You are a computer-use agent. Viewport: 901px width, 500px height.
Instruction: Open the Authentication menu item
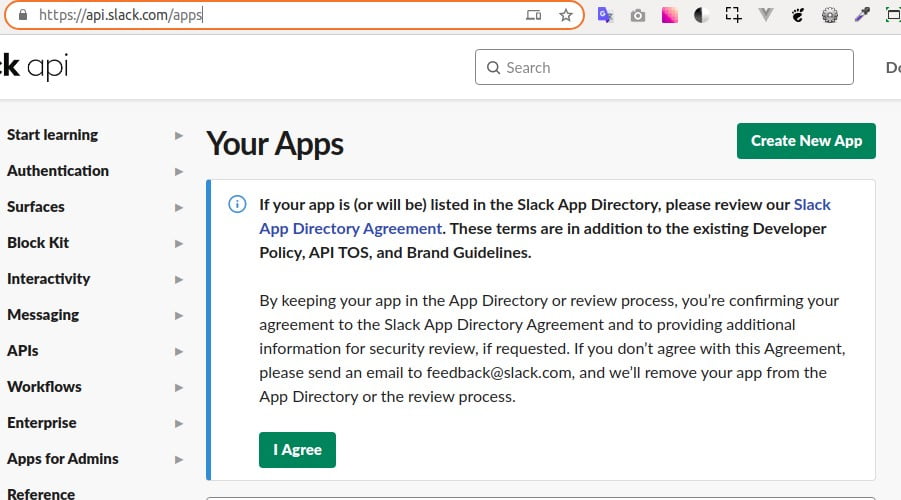tap(57, 171)
